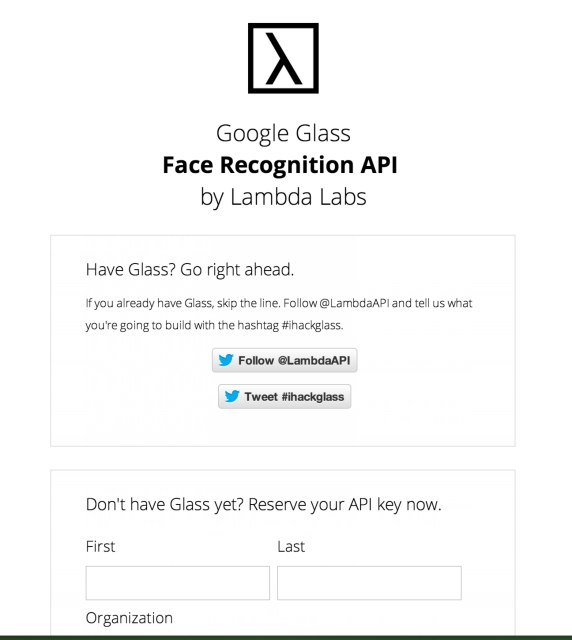Click the "Have Glass? Go right ahead." heading
This screenshot has height=640, width=572.
(x=190, y=270)
